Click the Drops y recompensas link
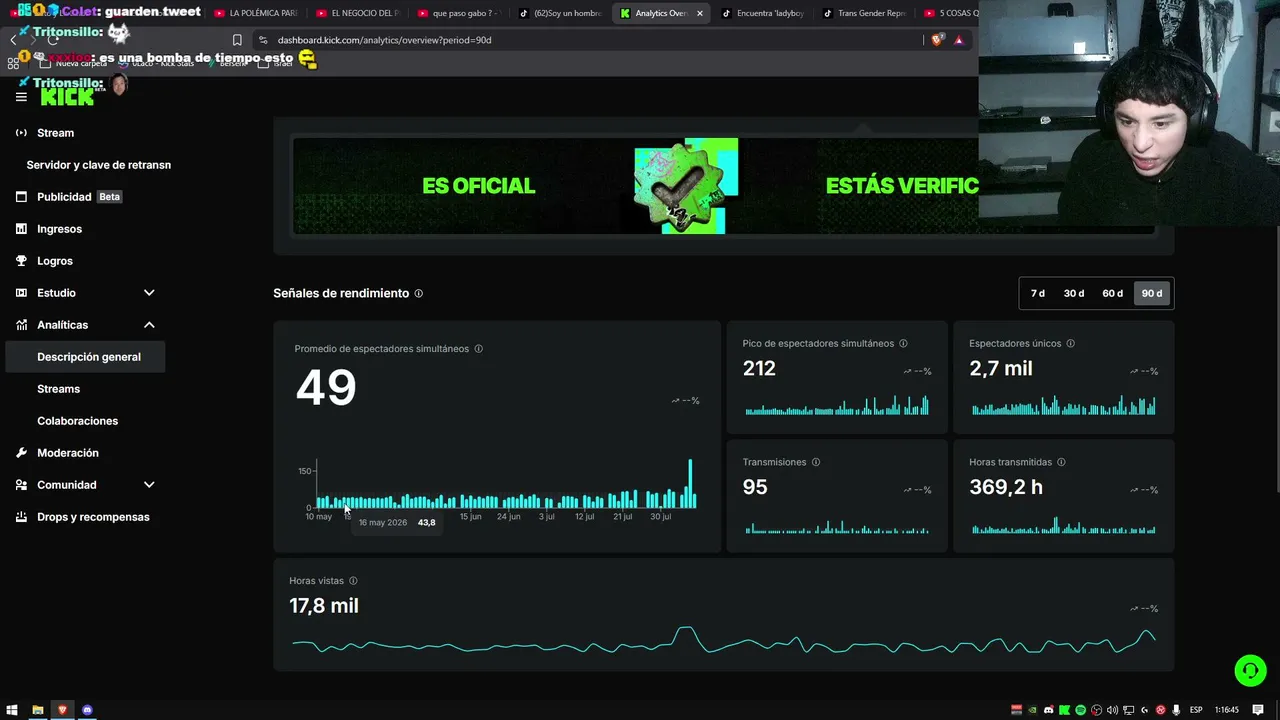Image resolution: width=1280 pixels, height=720 pixels. pyautogui.click(x=93, y=517)
